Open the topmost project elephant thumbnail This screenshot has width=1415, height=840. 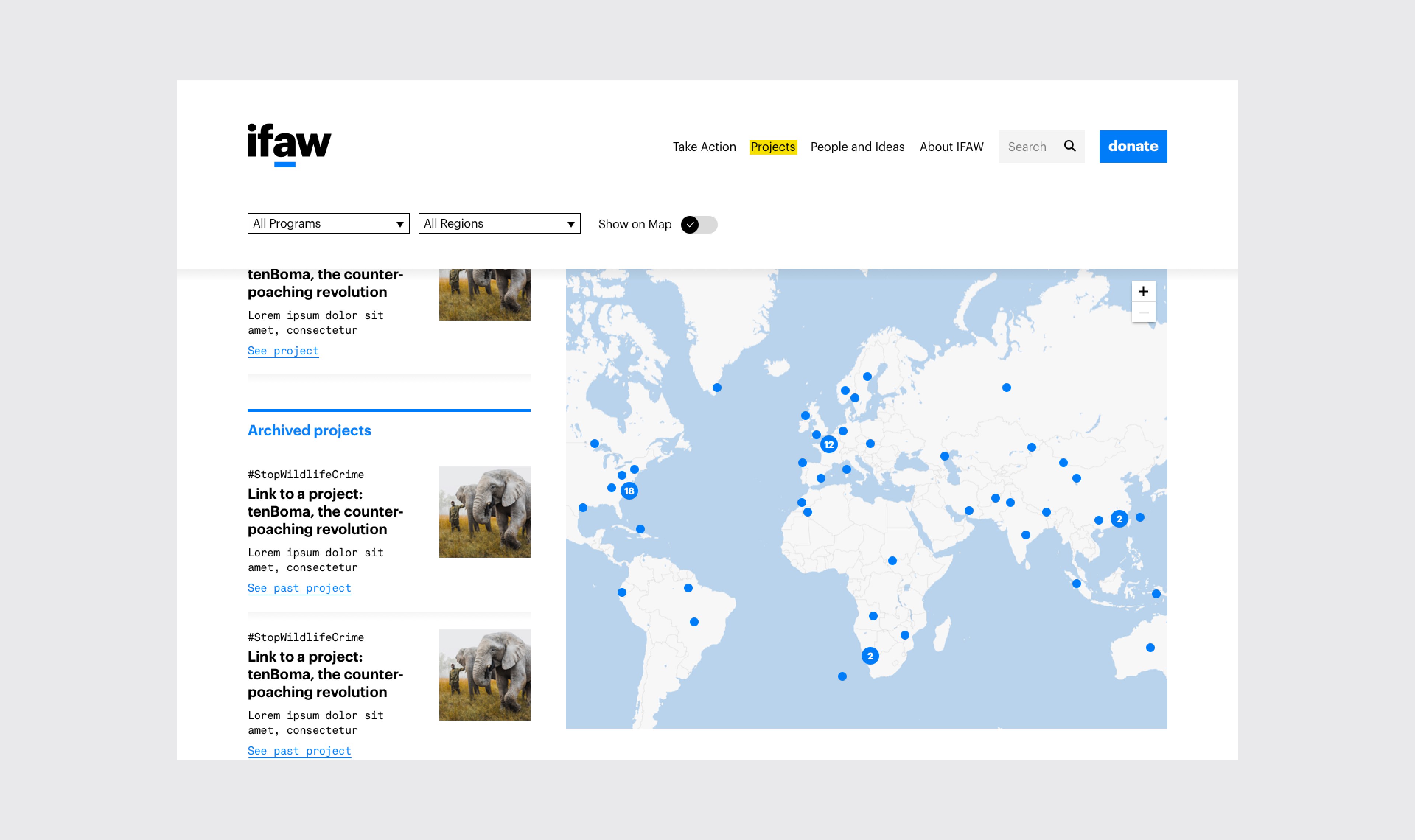[485, 294]
